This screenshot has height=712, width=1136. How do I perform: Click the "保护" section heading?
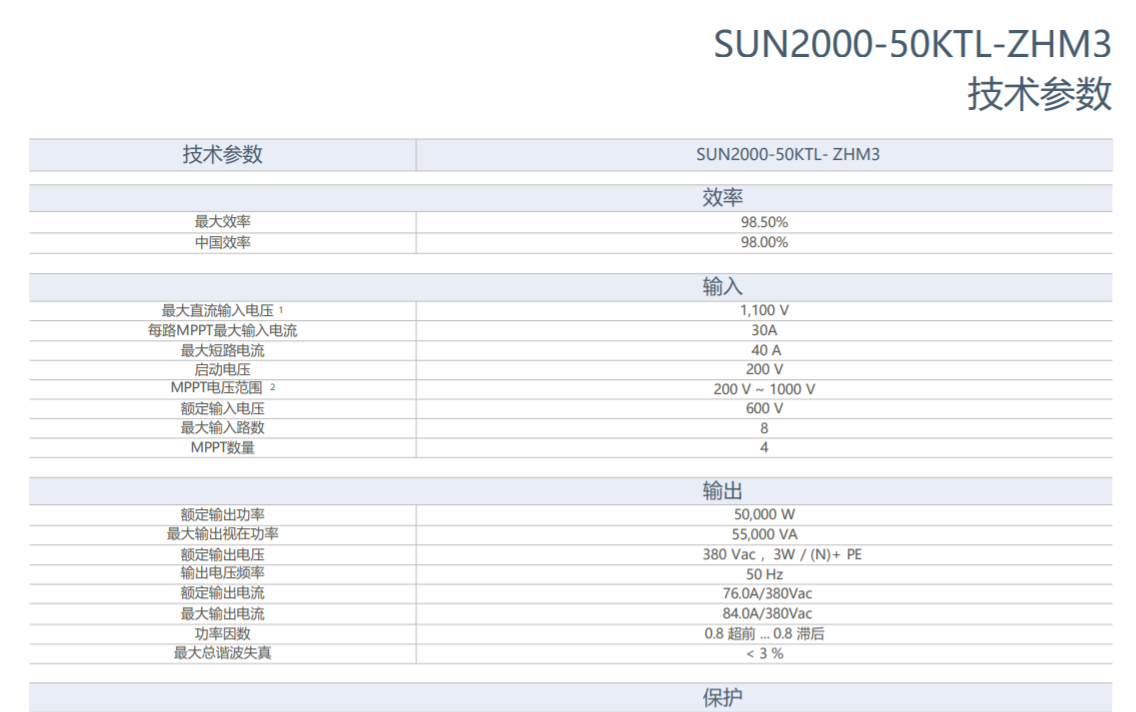pyautogui.click(x=722, y=698)
